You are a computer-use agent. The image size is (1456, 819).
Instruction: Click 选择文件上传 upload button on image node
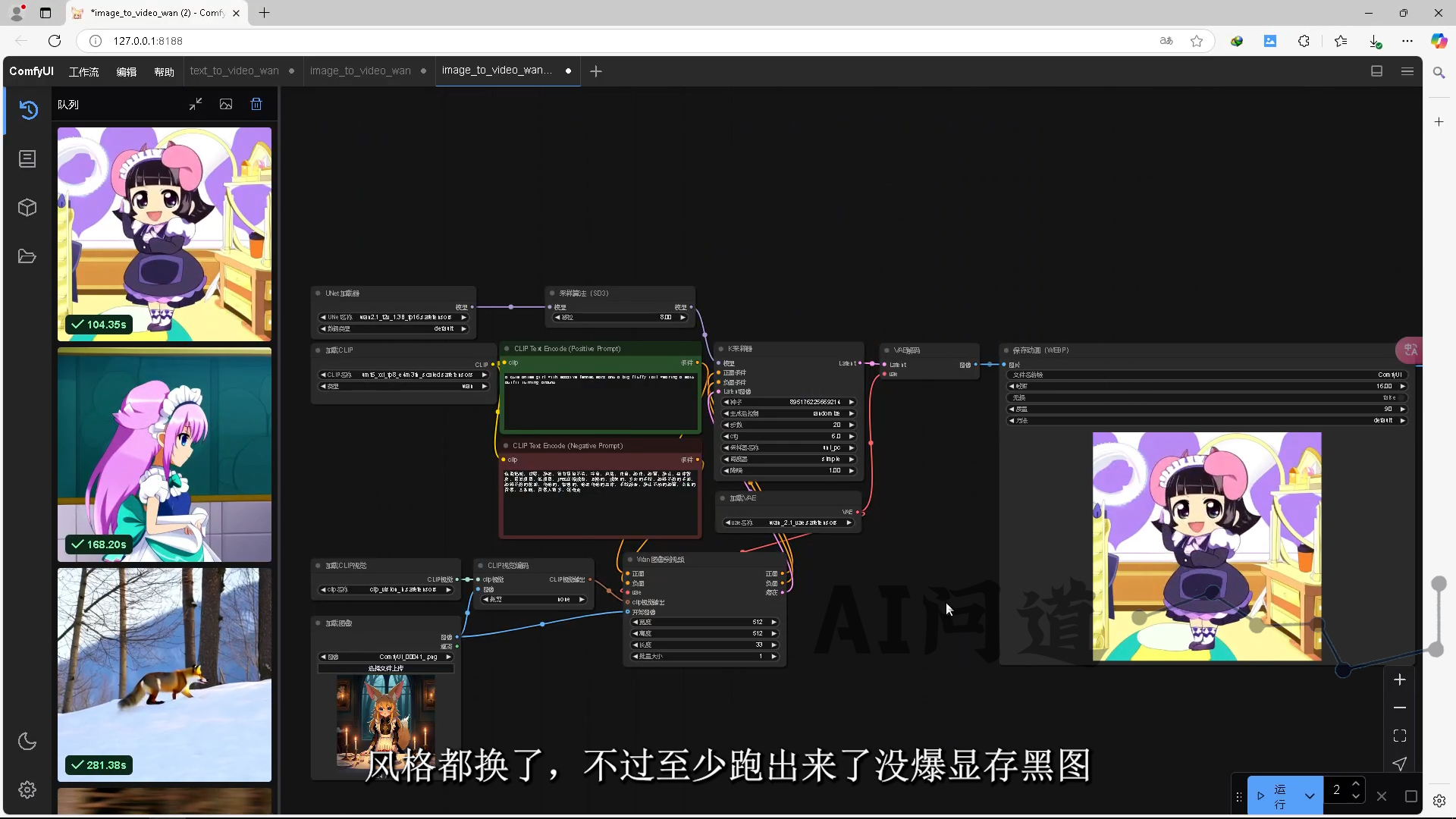coord(385,668)
